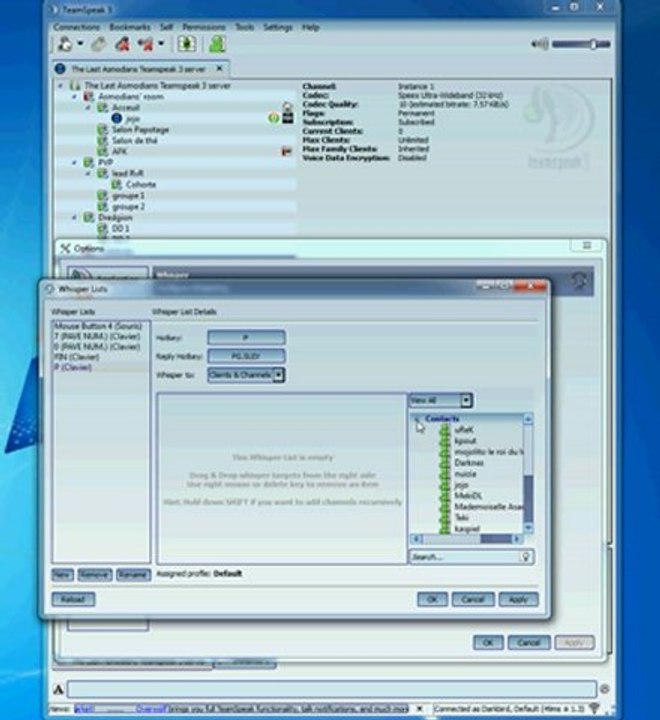Viewport: 660px width, 720px height.
Task: Select the FIN (Clavier) whisper list
Action: pos(77,357)
